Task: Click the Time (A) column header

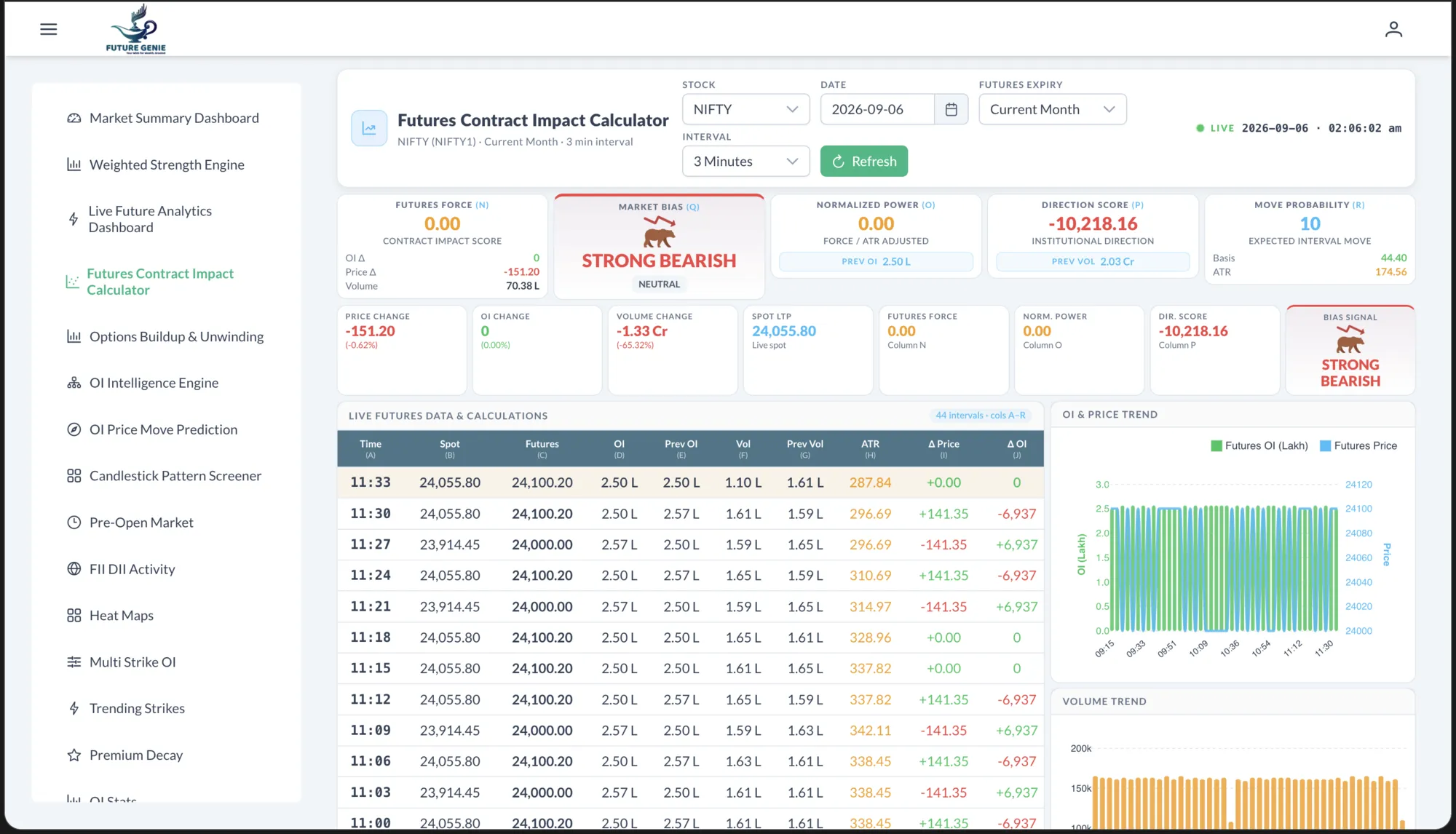Action: pos(370,448)
